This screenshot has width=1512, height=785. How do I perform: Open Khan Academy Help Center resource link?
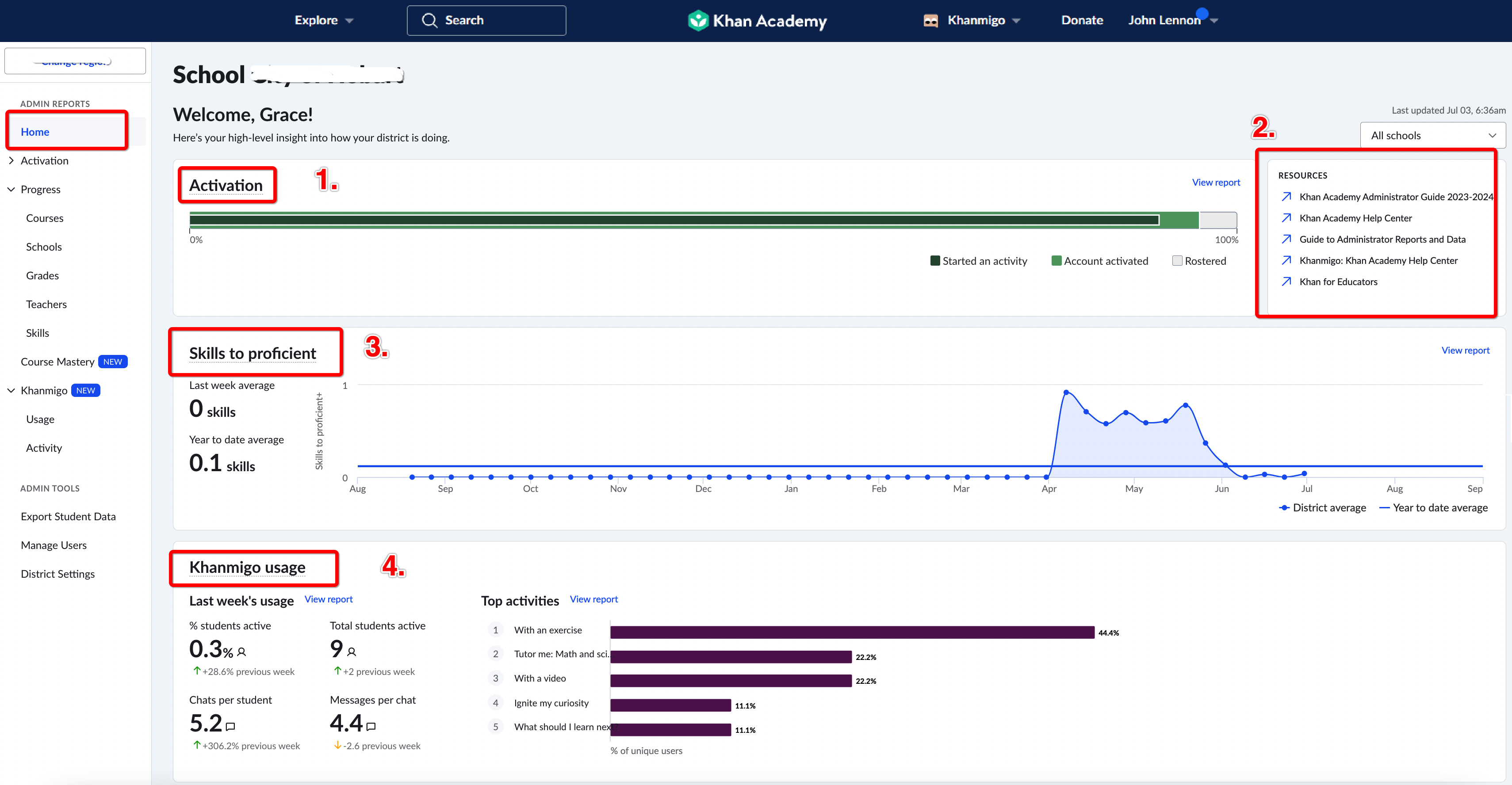click(x=1355, y=217)
